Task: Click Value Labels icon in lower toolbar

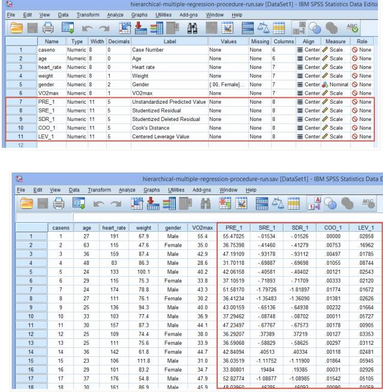Action: pos(315,203)
